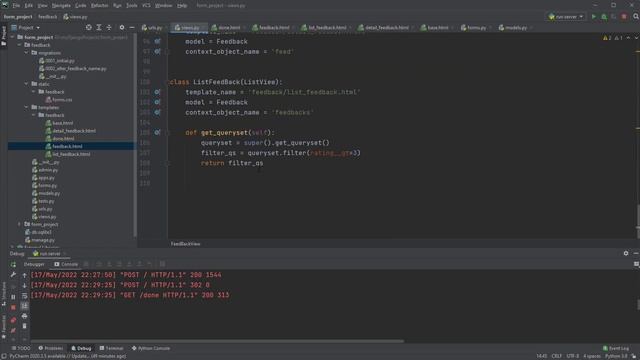Viewport: 640px width, 360px height.
Task: Click Collapse All in Project panel
Action: click(109, 27)
